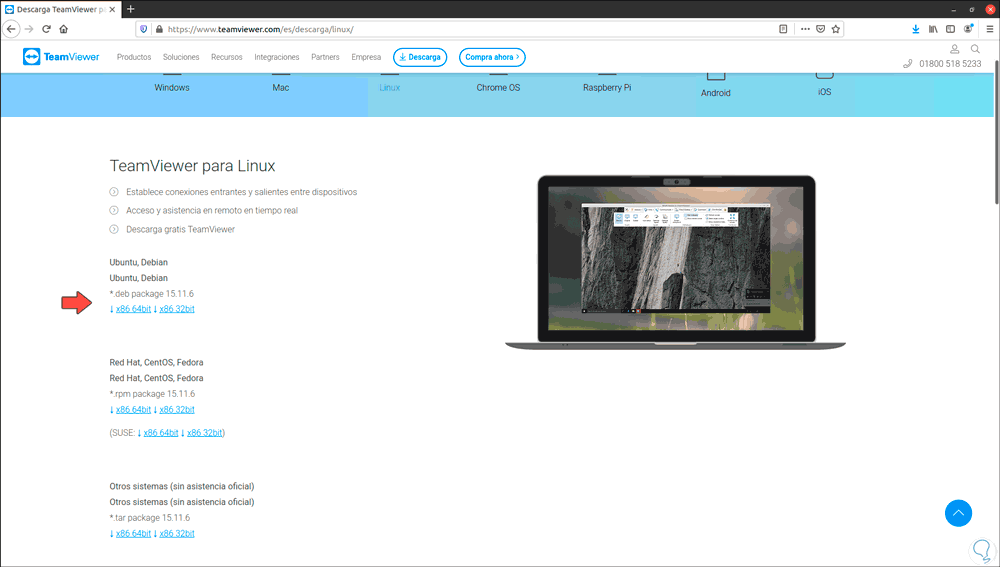This screenshot has width=1000, height=567.
Task: Open the Integraciones menu
Action: tap(277, 57)
